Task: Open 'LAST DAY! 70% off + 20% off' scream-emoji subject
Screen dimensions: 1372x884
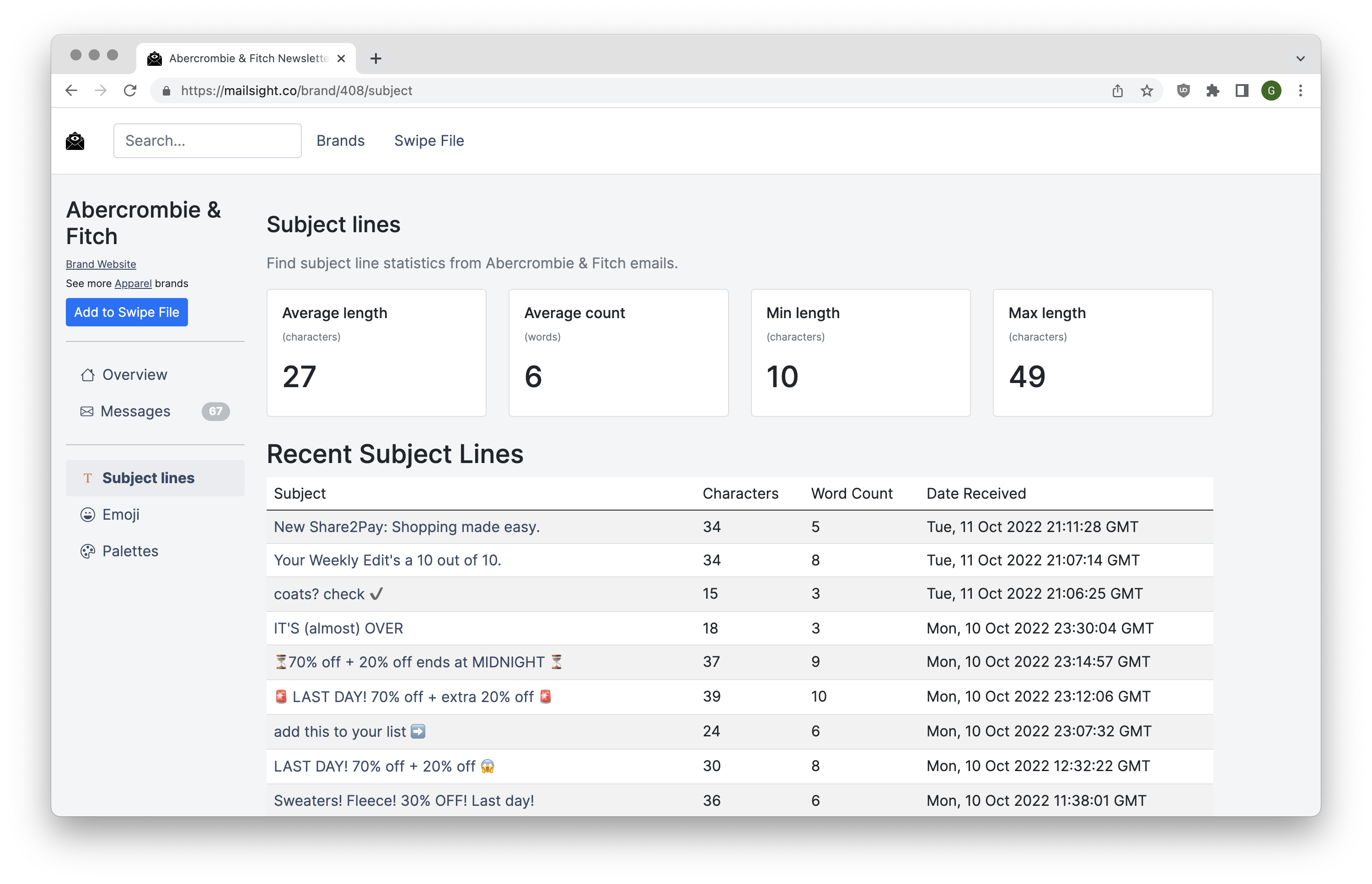Action: [384, 767]
